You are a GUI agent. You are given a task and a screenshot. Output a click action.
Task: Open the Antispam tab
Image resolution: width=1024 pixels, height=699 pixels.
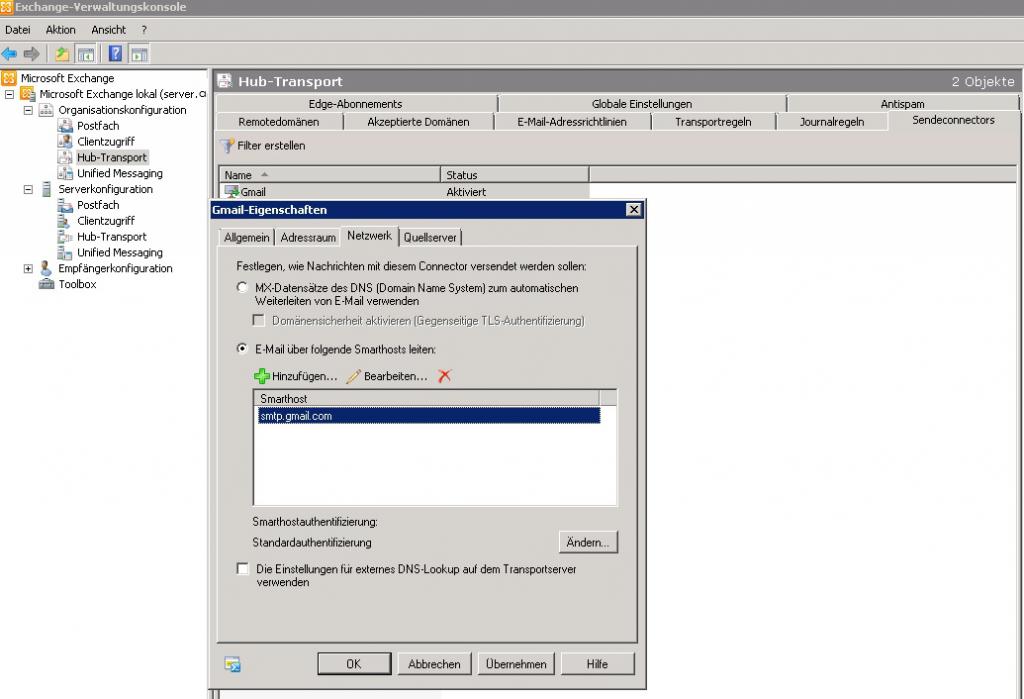point(903,104)
